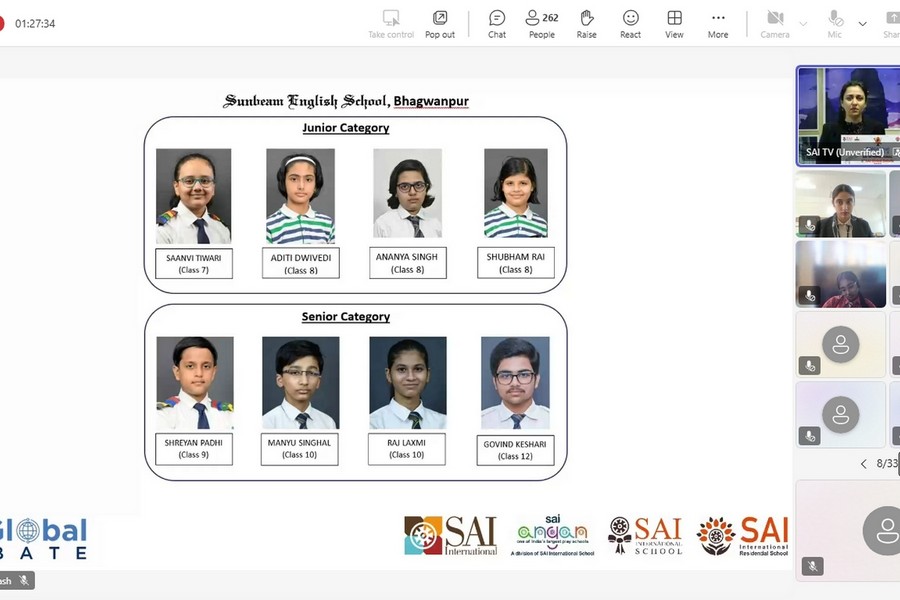This screenshot has width=900, height=600.
Task: Expand the Mic options dropdown arrow
Action: click(x=862, y=23)
